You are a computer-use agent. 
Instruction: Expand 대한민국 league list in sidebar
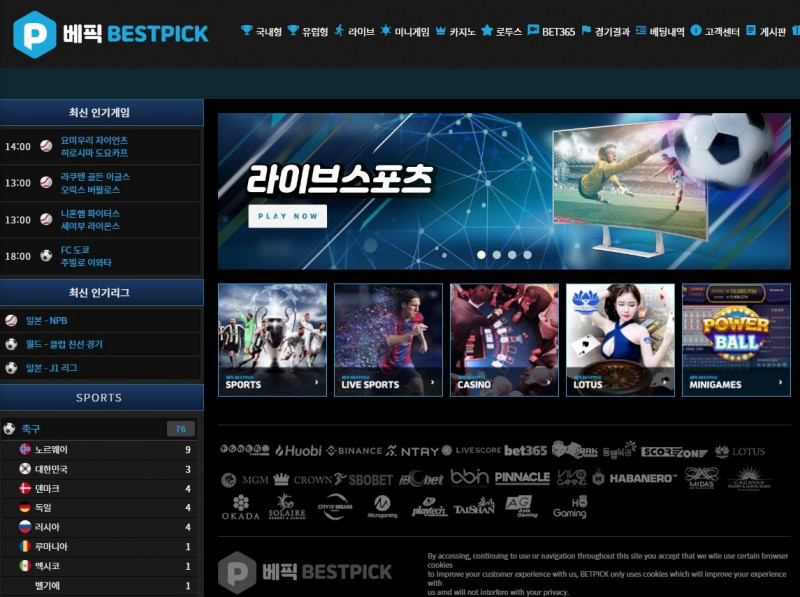[x=100, y=469]
